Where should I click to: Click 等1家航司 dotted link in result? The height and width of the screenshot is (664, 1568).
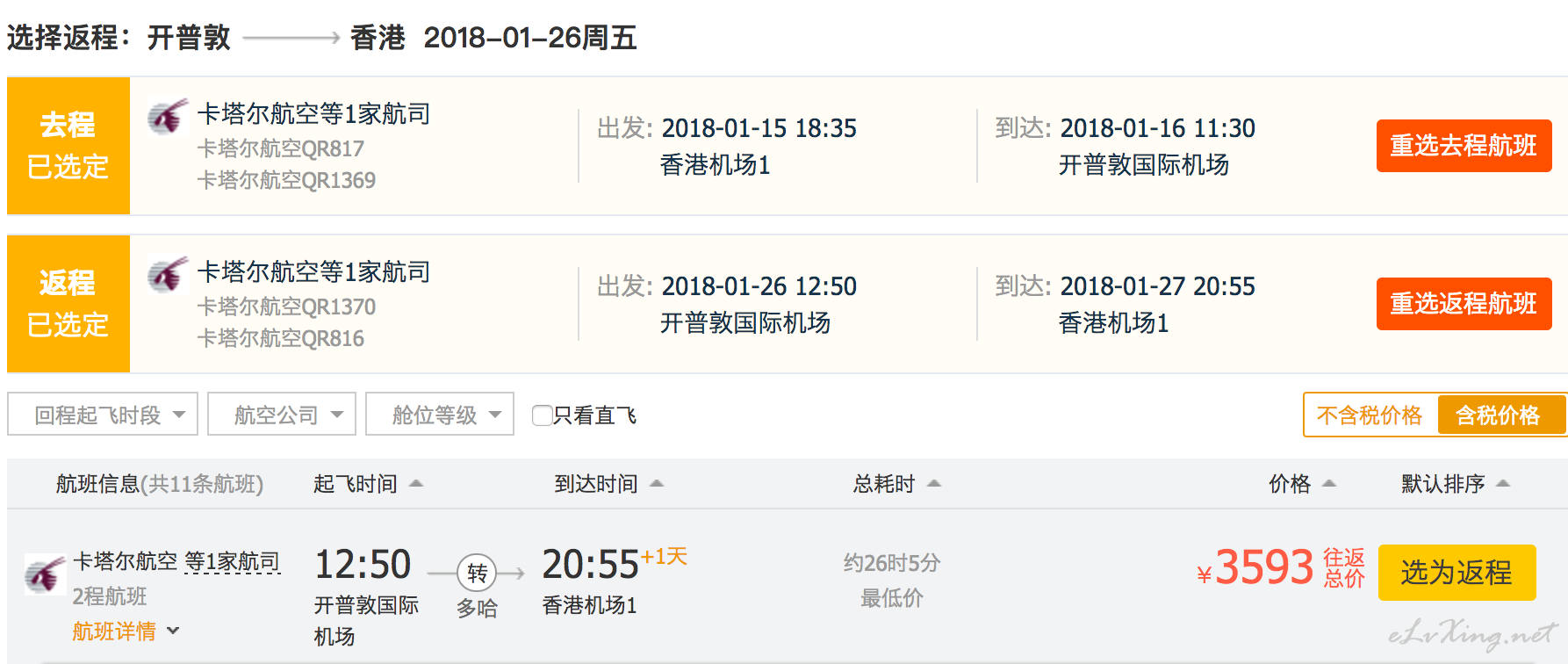[233, 561]
